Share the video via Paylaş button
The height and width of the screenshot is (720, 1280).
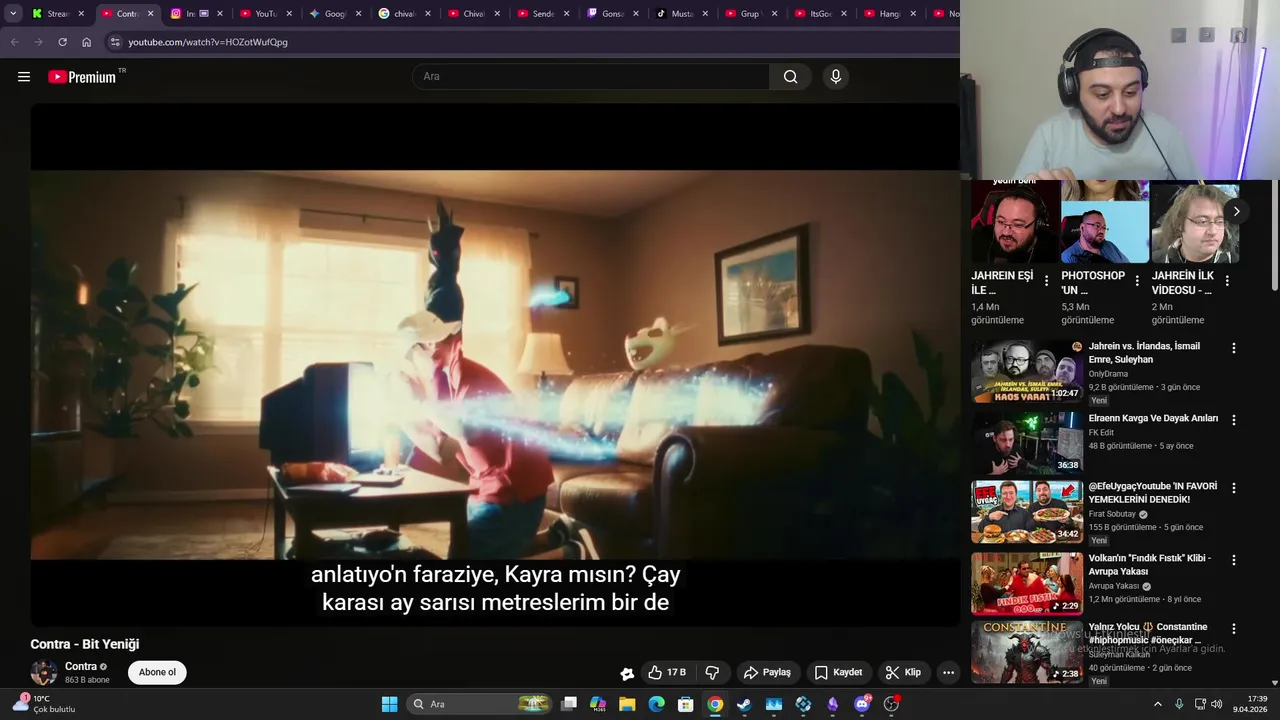pos(767,672)
